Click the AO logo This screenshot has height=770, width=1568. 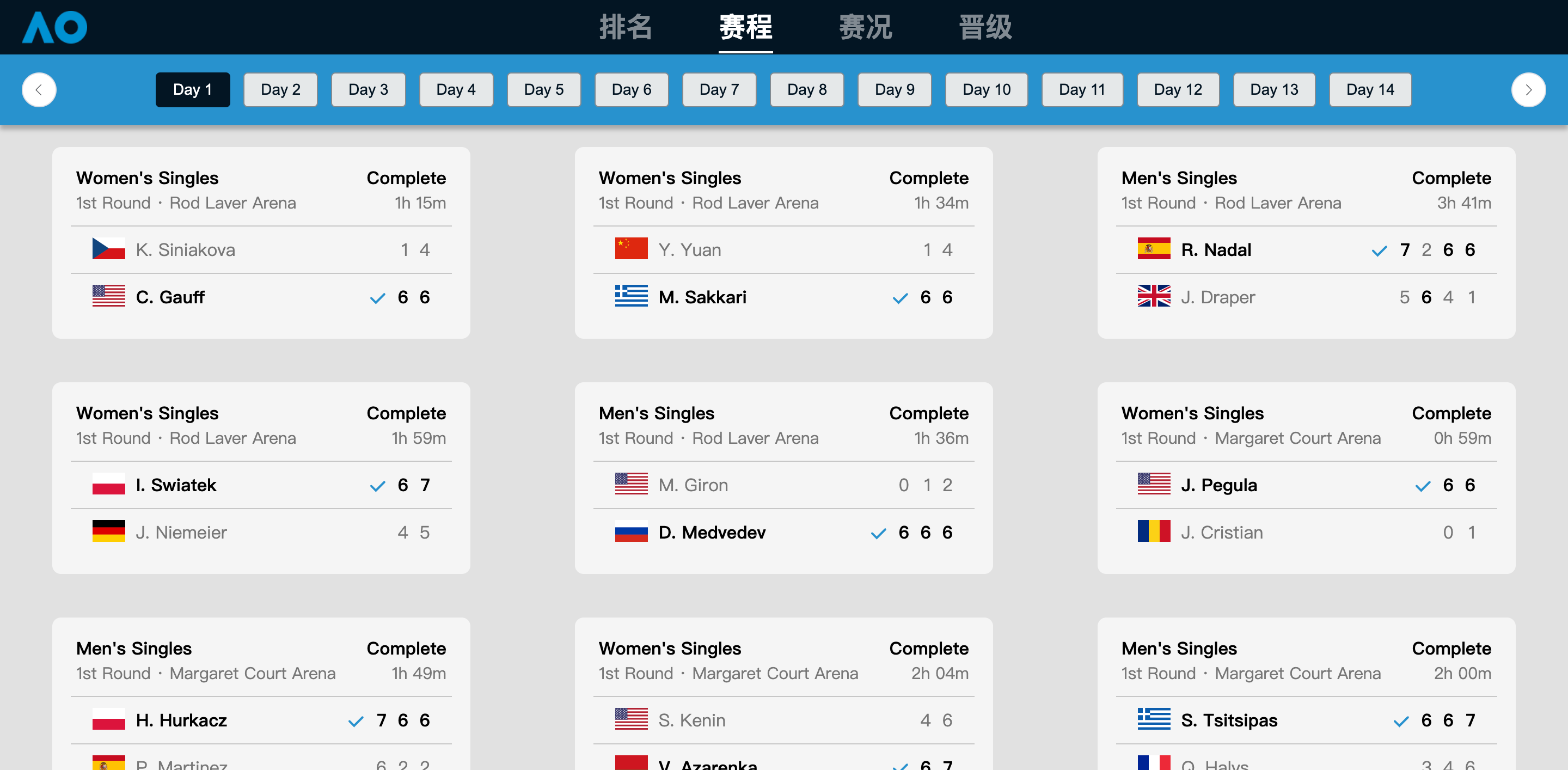55,27
